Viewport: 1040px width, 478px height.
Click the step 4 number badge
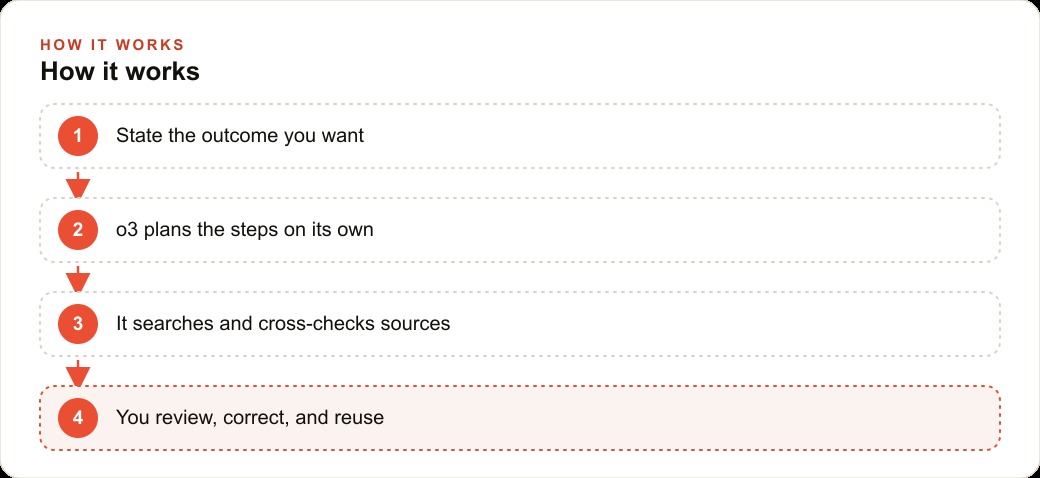tap(78, 418)
